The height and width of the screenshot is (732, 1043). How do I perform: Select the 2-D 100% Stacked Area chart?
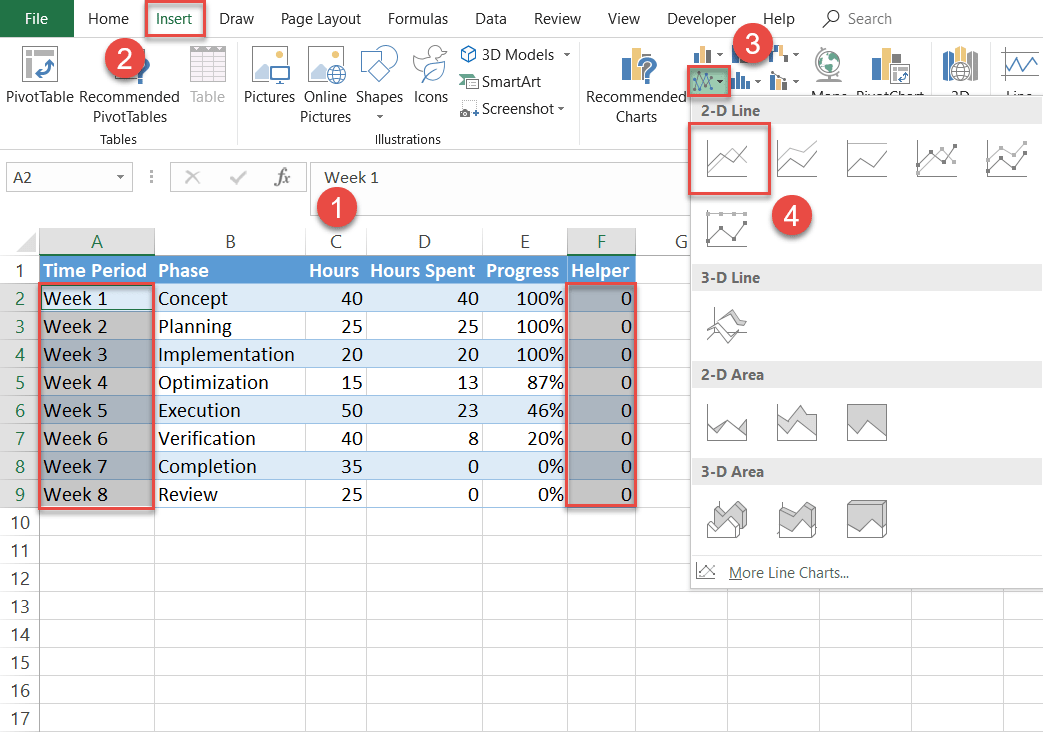pyautogui.click(x=867, y=422)
